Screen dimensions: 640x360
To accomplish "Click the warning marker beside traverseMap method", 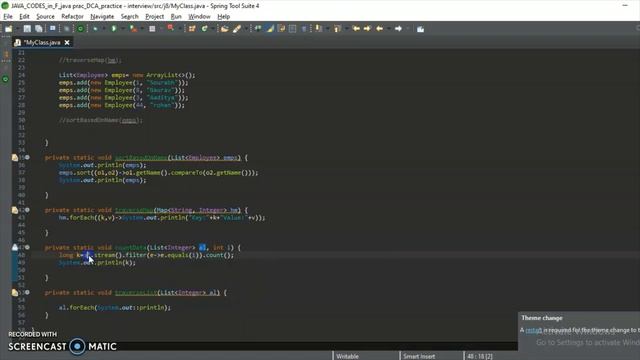I will (15, 210).
